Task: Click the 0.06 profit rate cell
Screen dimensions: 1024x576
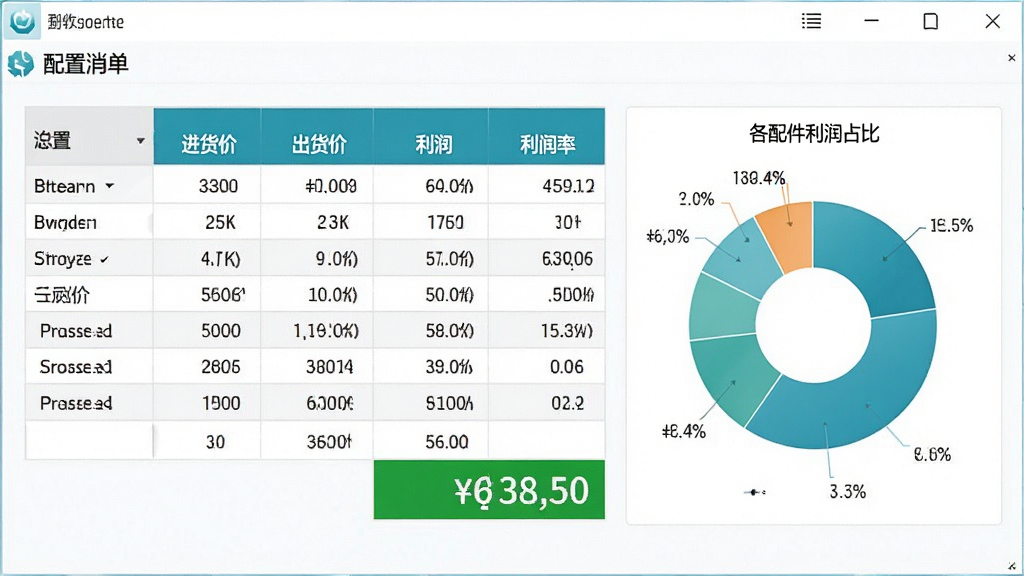Action: [x=547, y=366]
